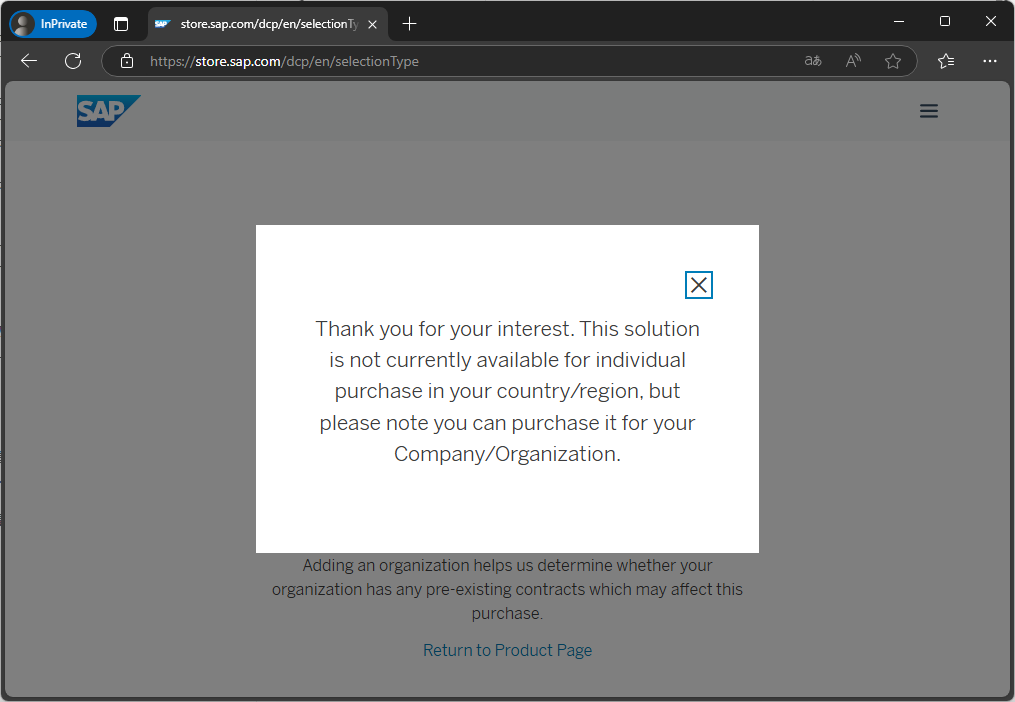
Task: Add this page to favorites
Action: click(x=893, y=61)
